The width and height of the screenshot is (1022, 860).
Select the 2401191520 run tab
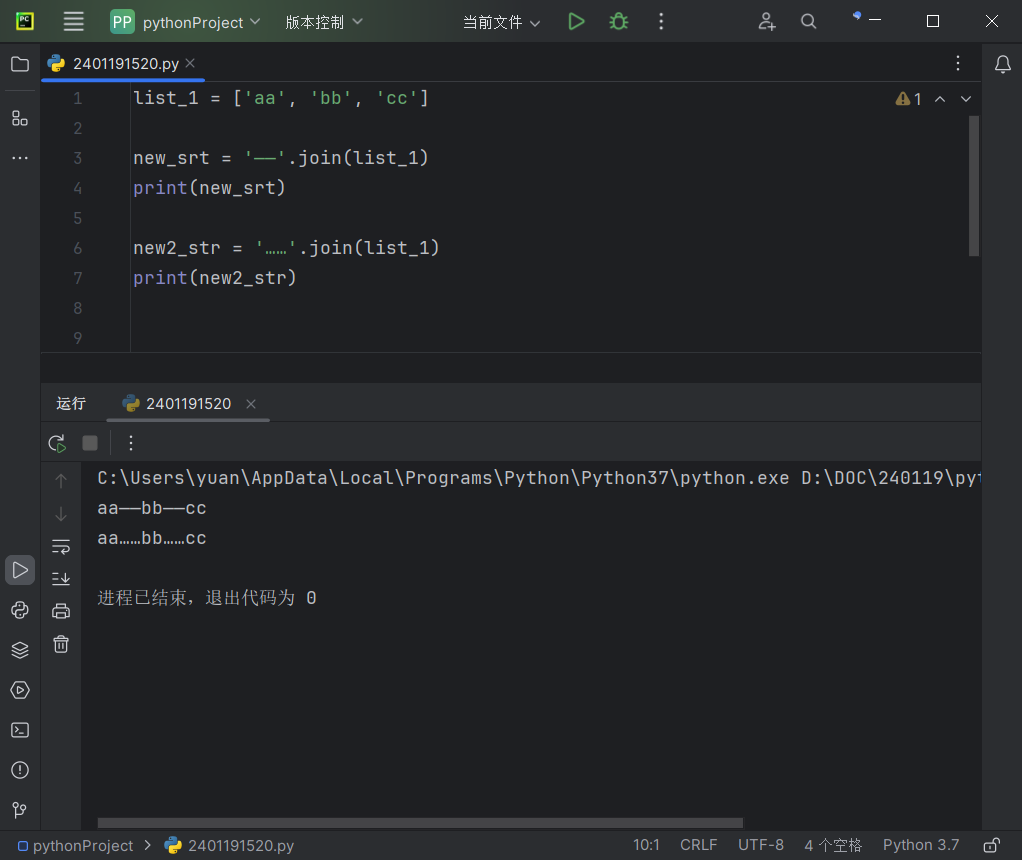(188, 404)
